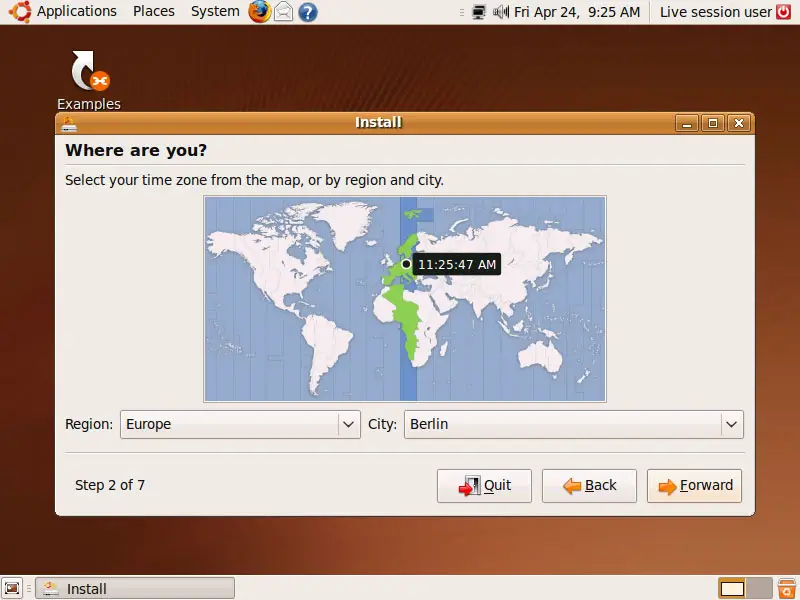Select the Install taskbar entry
The width and height of the screenshot is (800, 600).
pyautogui.click(x=135, y=588)
